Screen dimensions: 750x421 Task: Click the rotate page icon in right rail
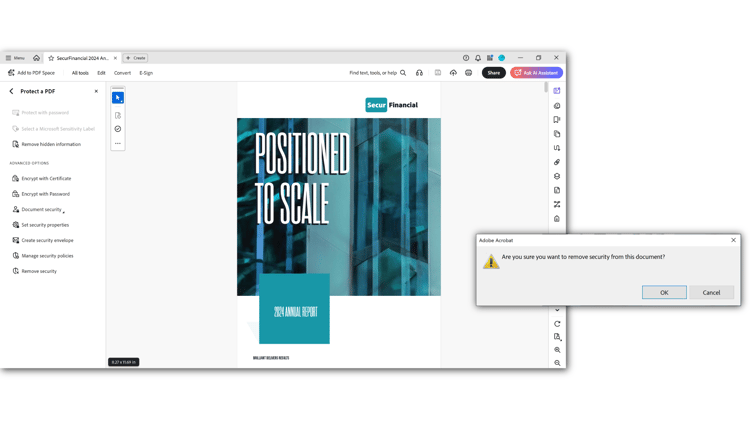coord(557,324)
